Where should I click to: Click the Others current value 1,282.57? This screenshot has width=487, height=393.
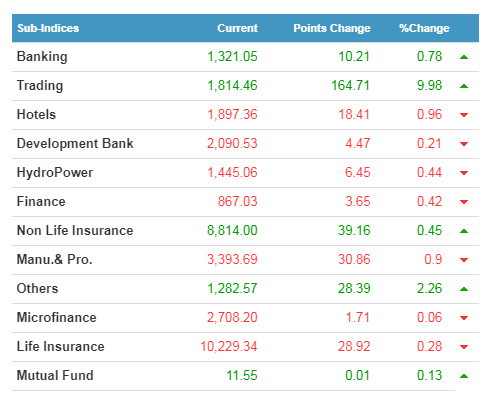coord(232,288)
